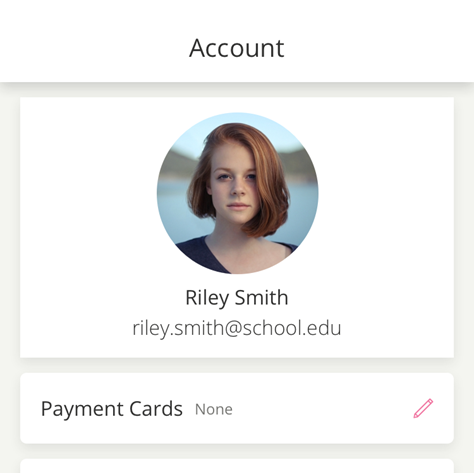This screenshot has width=474, height=473.
Task: Click the Account header title
Action: click(x=237, y=48)
